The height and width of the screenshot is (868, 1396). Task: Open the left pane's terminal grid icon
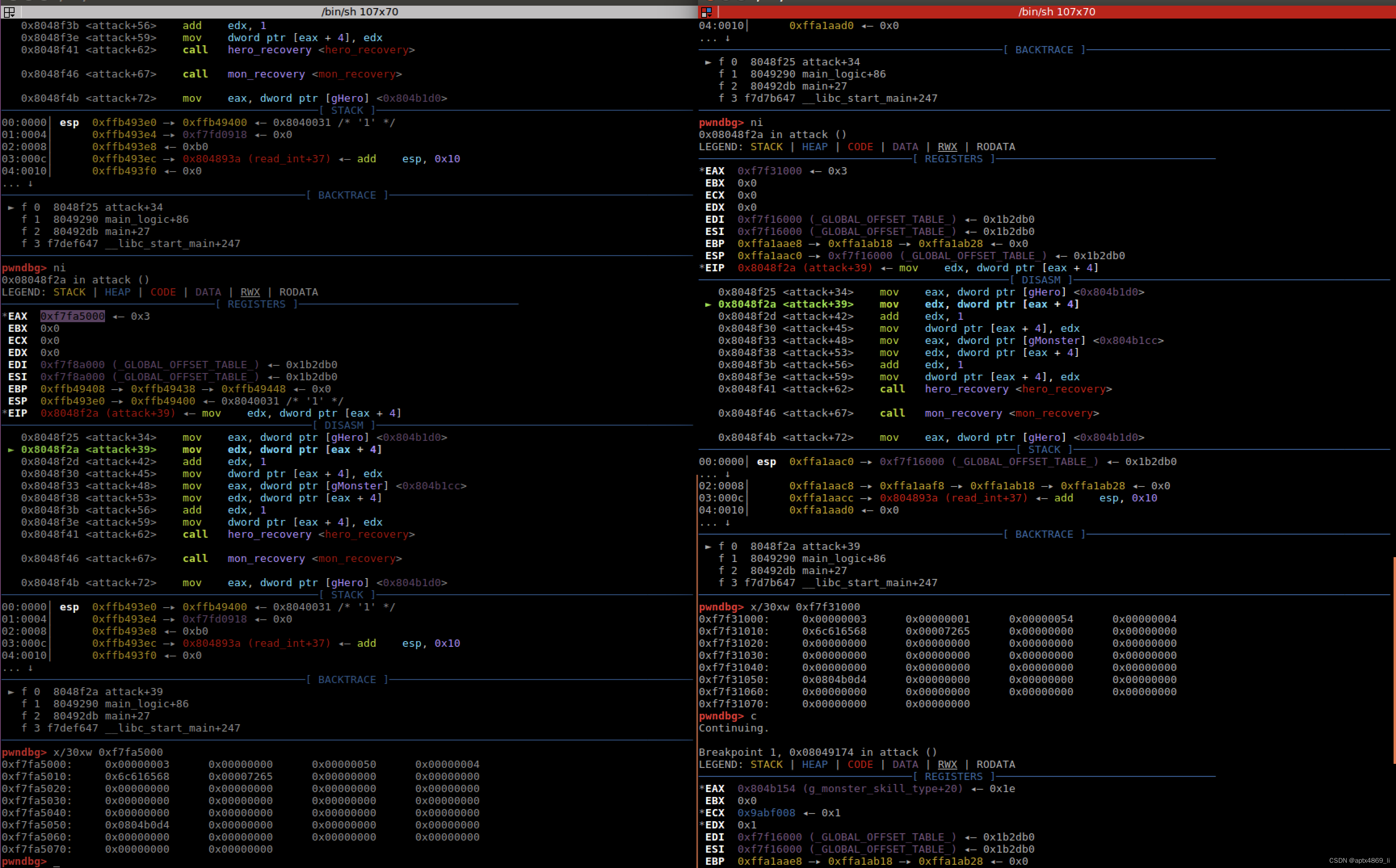pos(9,11)
